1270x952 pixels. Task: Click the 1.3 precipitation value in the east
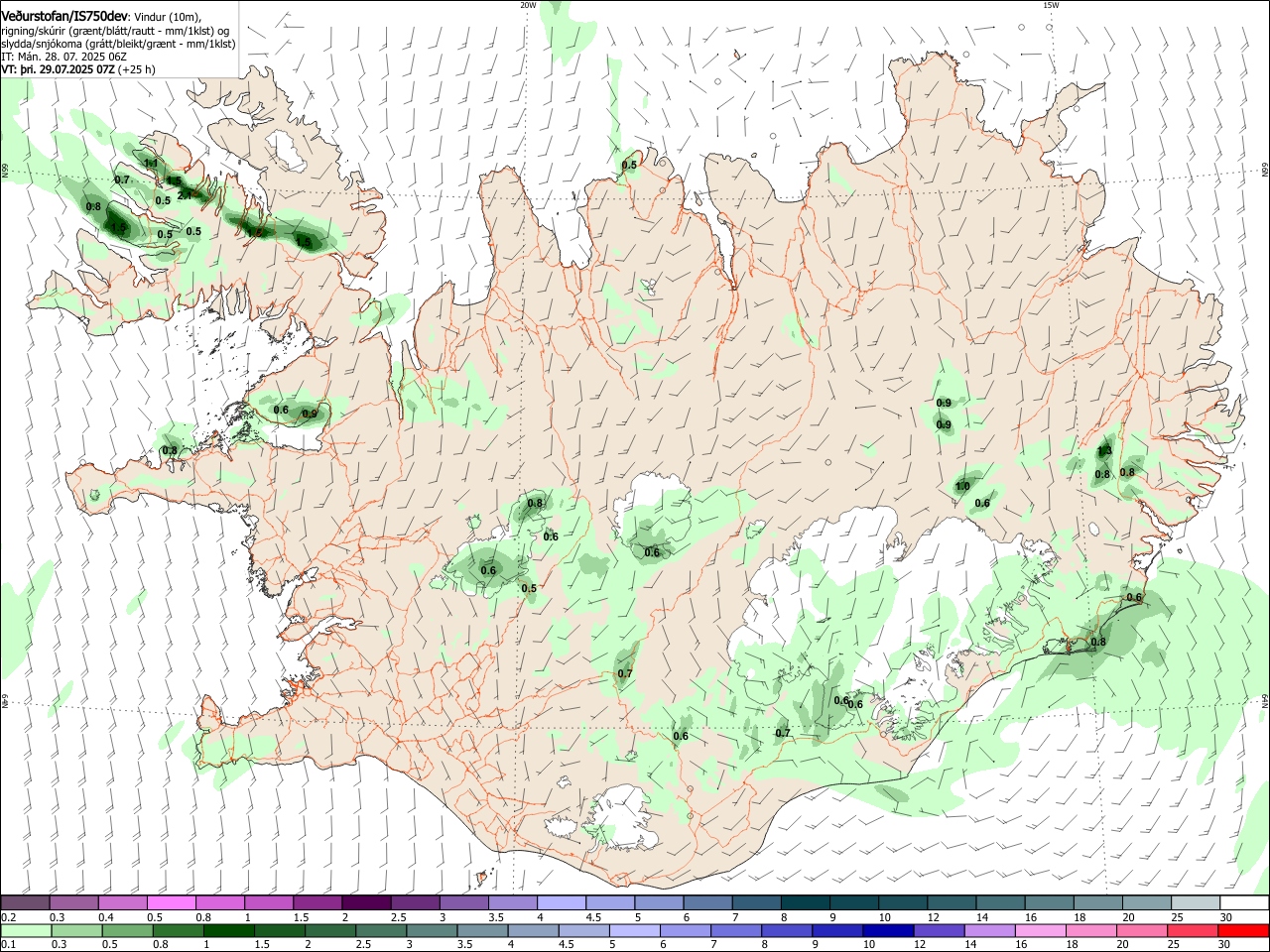pyautogui.click(x=1103, y=452)
